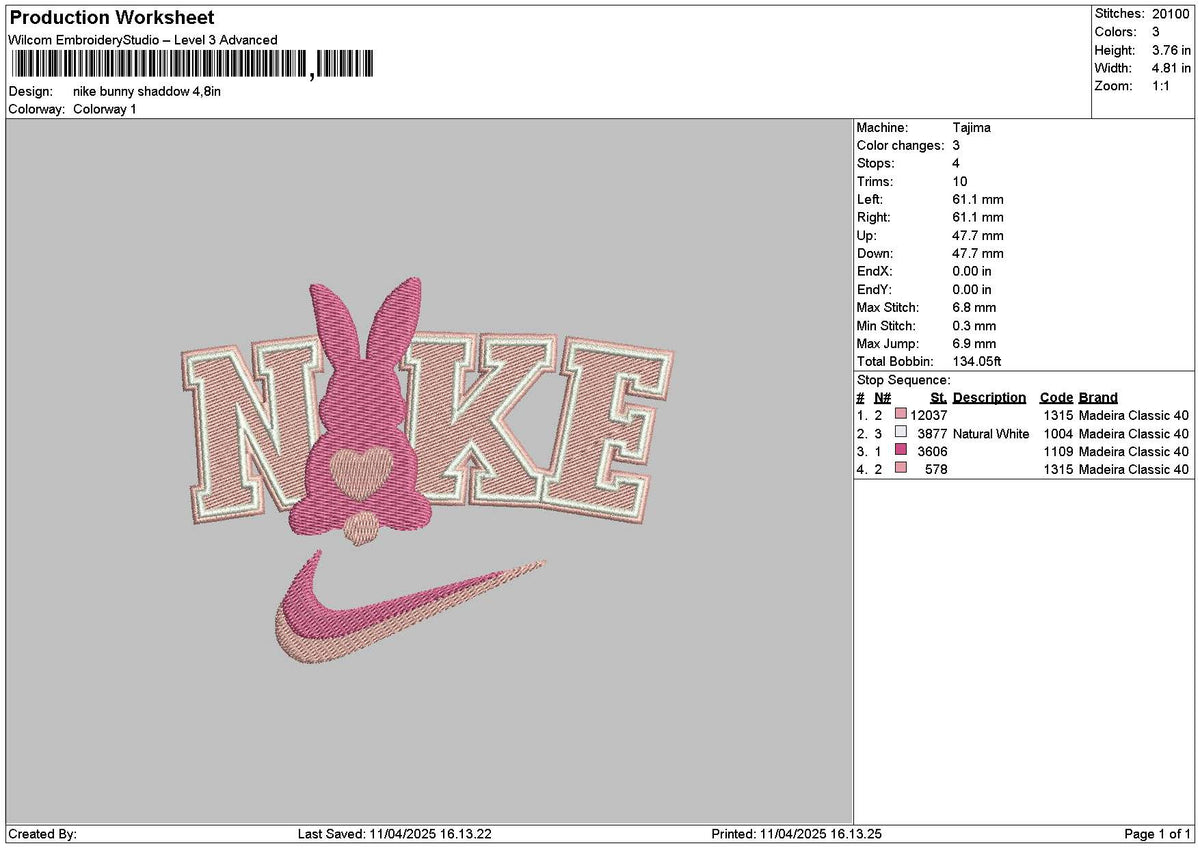Click 'Madeira Classic 40' in stop row 3
Viewport: 1200px width, 848px height.
1134,451
